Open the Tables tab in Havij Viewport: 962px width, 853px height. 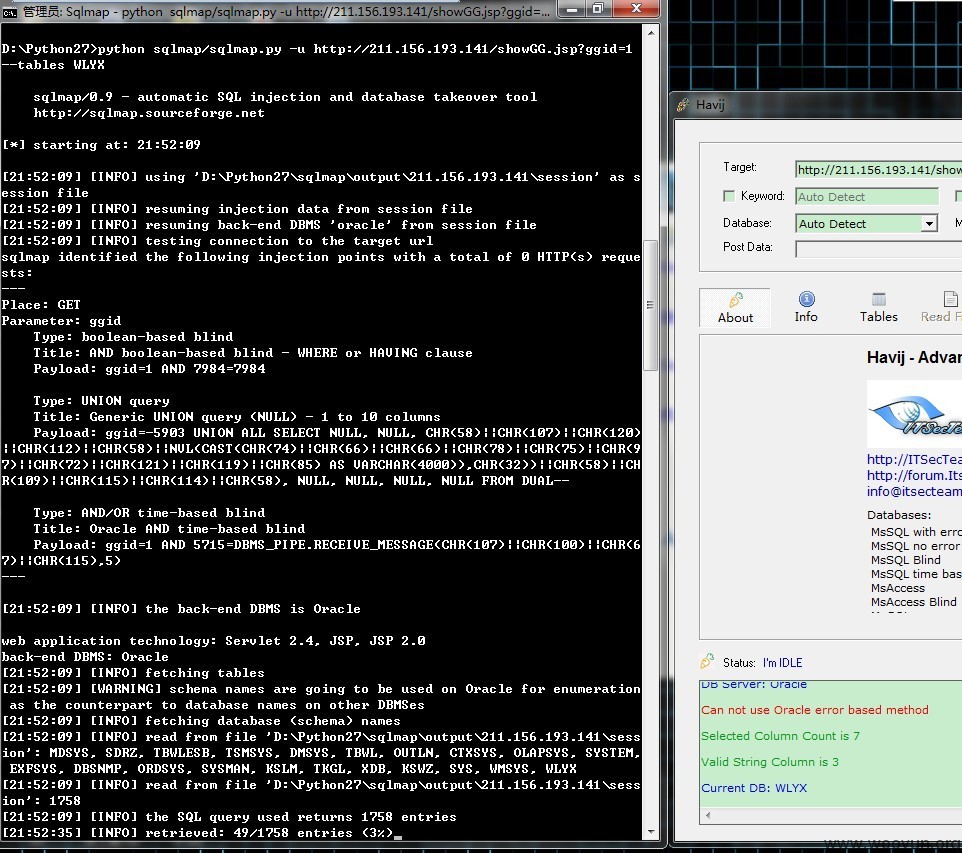(x=879, y=307)
